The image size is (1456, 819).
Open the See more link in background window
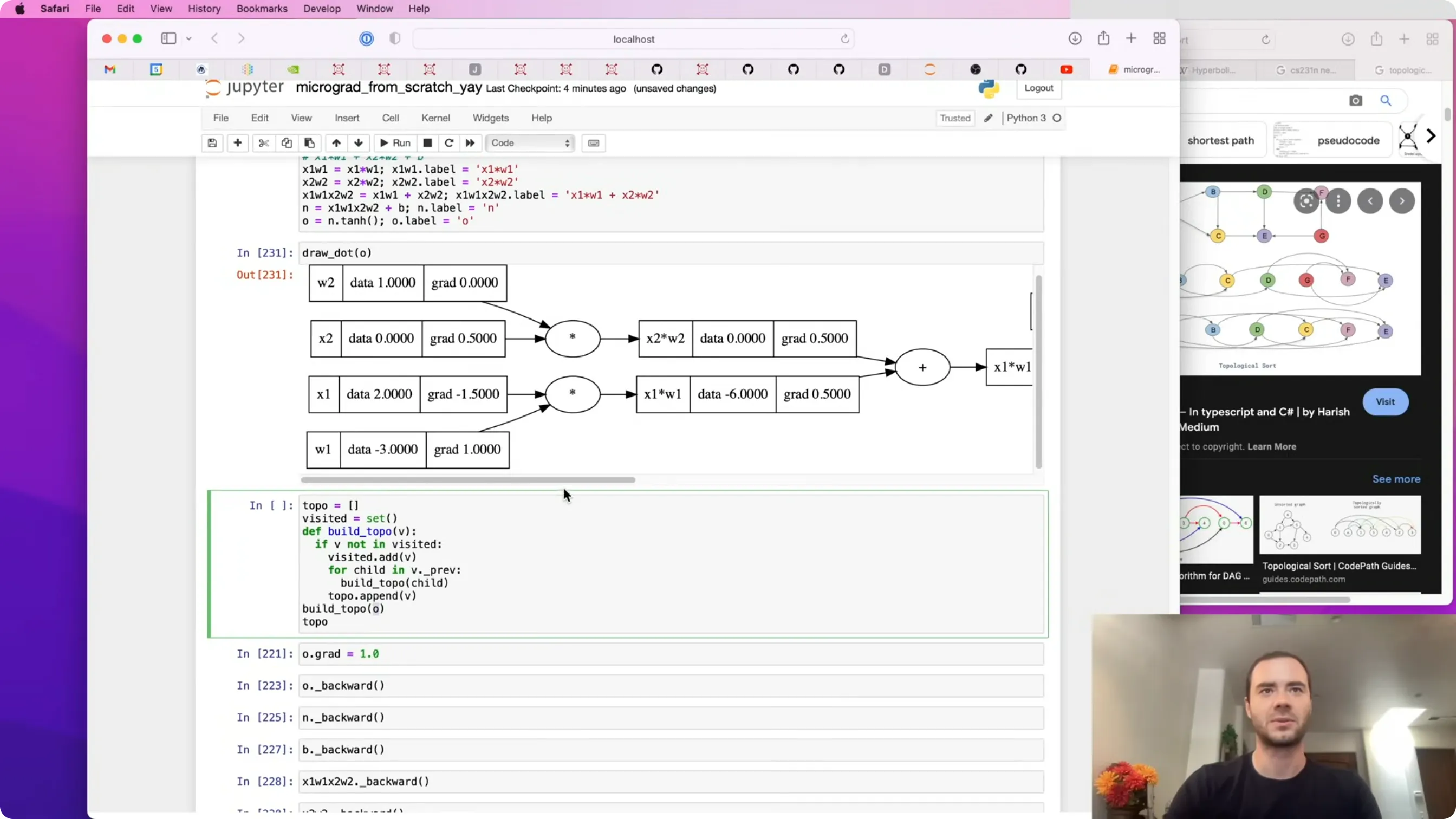(x=1395, y=479)
